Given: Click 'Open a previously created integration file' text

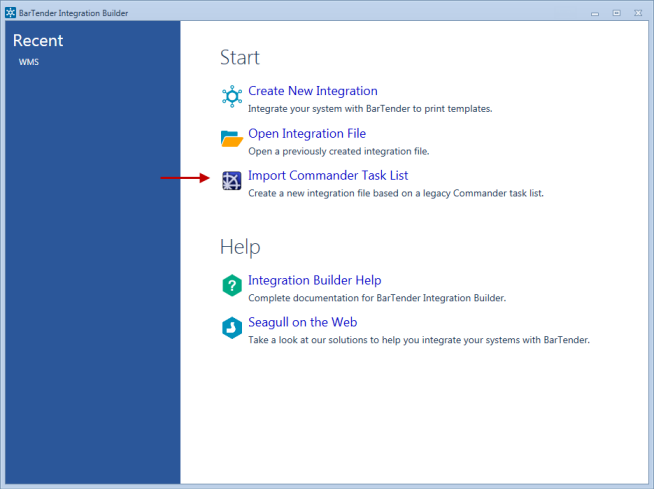Looking at the screenshot, I should tap(339, 151).
